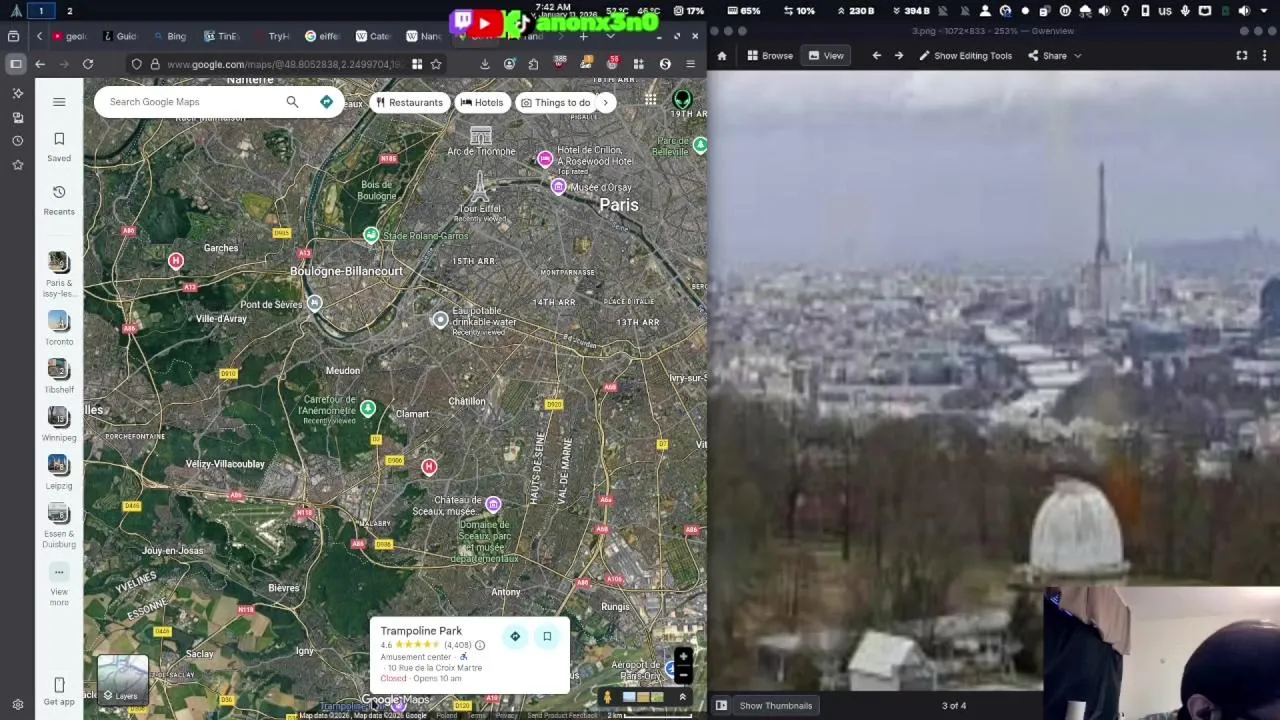Expand the Share dropdown in Gwenview
The width and height of the screenshot is (1280, 720).
point(1077,56)
